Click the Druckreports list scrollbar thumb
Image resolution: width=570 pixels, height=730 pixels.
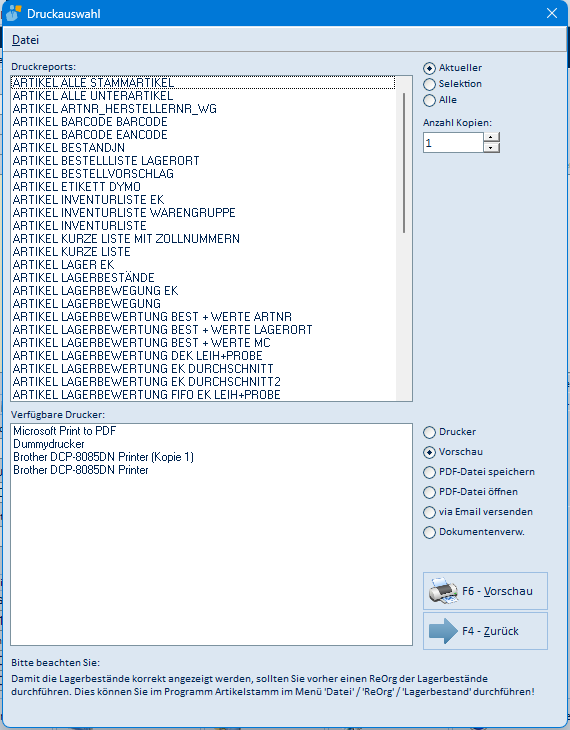[404, 162]
